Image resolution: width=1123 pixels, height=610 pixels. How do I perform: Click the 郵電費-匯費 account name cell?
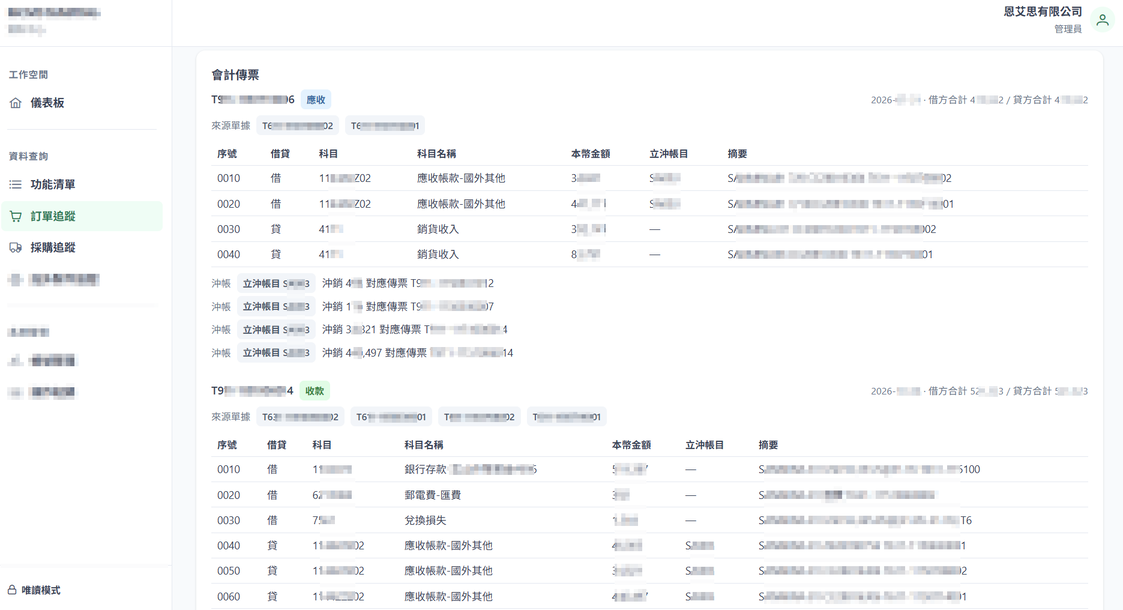point(433,495)
